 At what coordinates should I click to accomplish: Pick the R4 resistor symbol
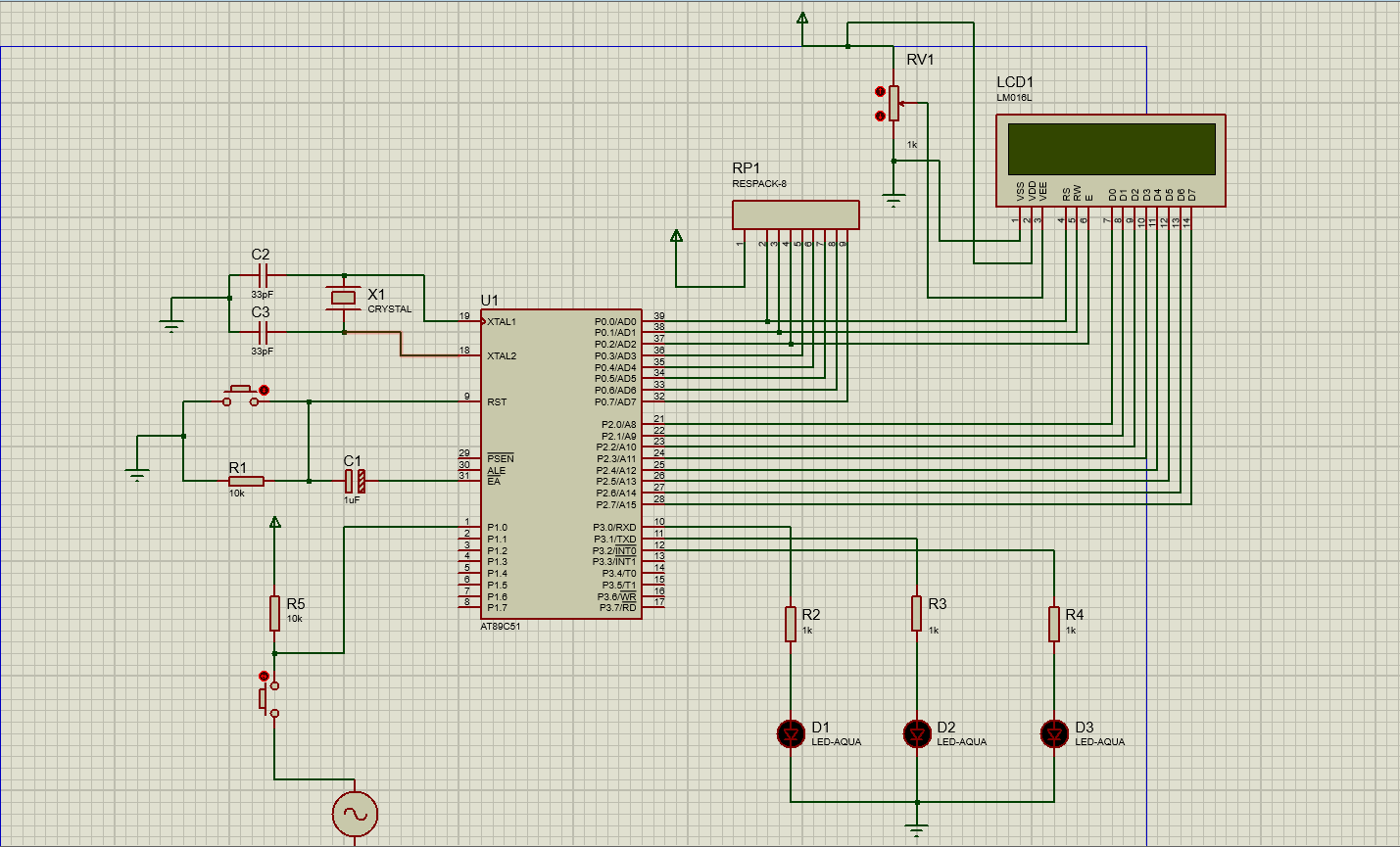pyautogui.click(x=1054, y=624)
